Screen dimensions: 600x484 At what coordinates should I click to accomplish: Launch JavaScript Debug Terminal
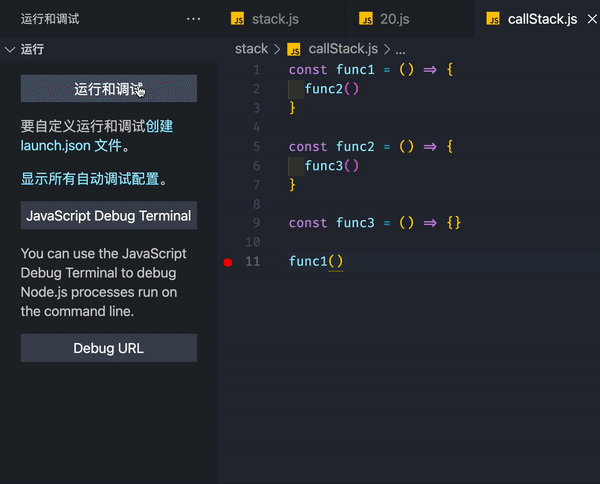click(108, 216)
